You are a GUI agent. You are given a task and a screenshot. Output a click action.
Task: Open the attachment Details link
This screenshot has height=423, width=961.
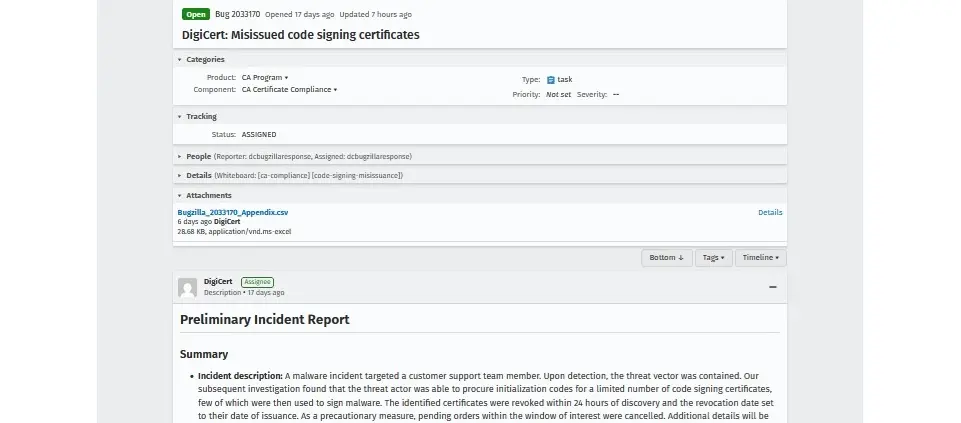click(770, 212)
